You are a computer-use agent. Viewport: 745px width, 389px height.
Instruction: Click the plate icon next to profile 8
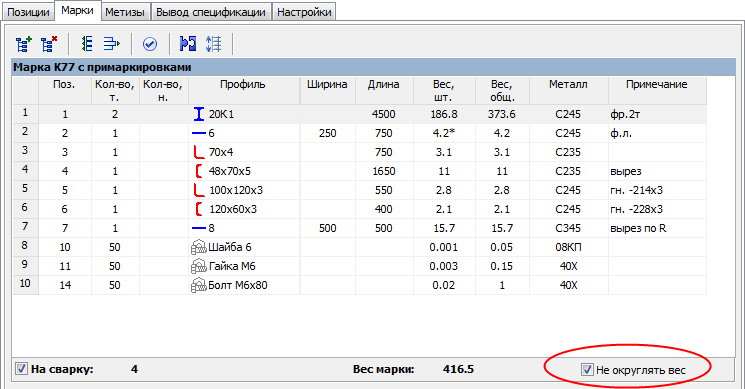[199, 228]
